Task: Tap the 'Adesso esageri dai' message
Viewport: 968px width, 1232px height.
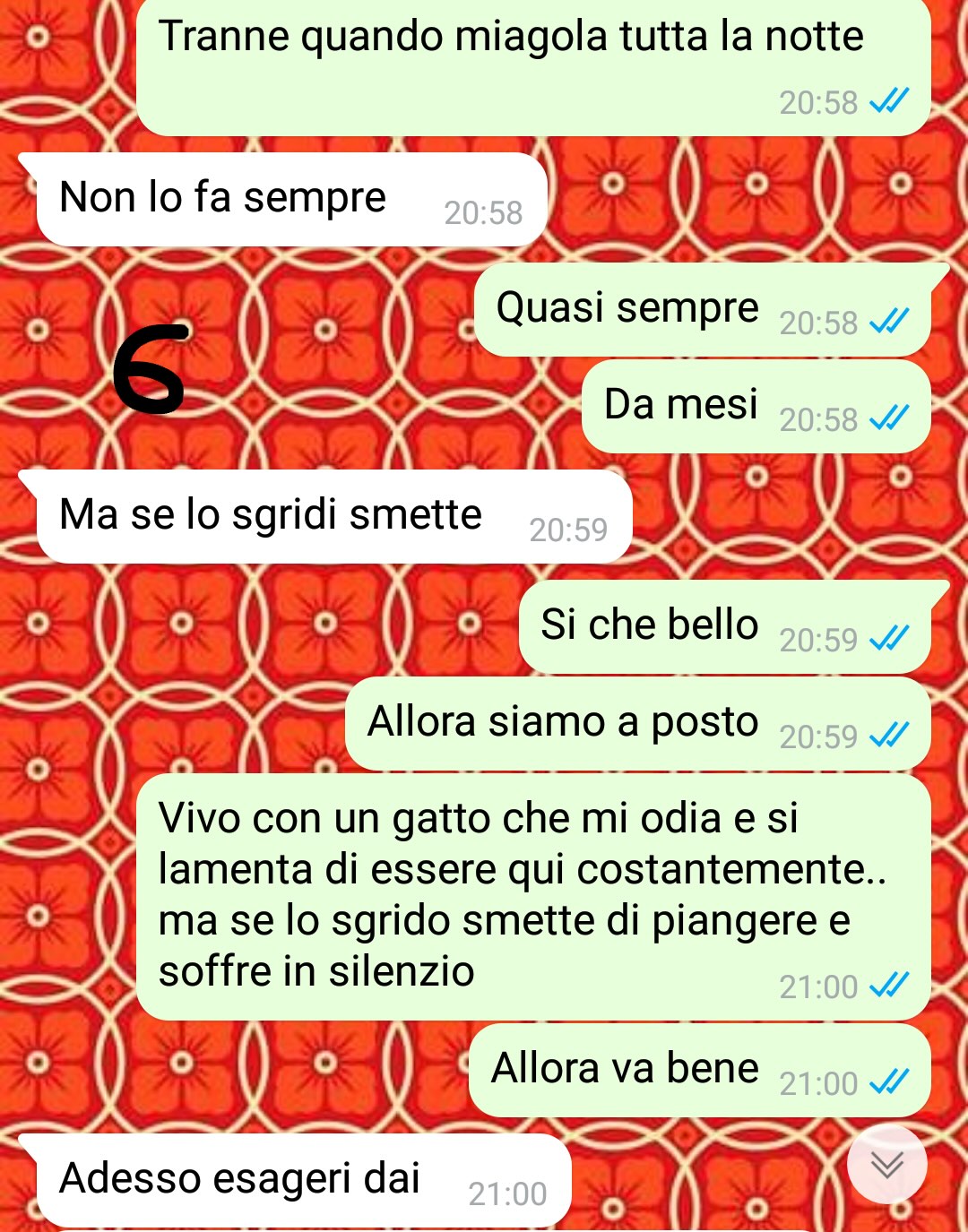Action: (x=303, y=1180)
